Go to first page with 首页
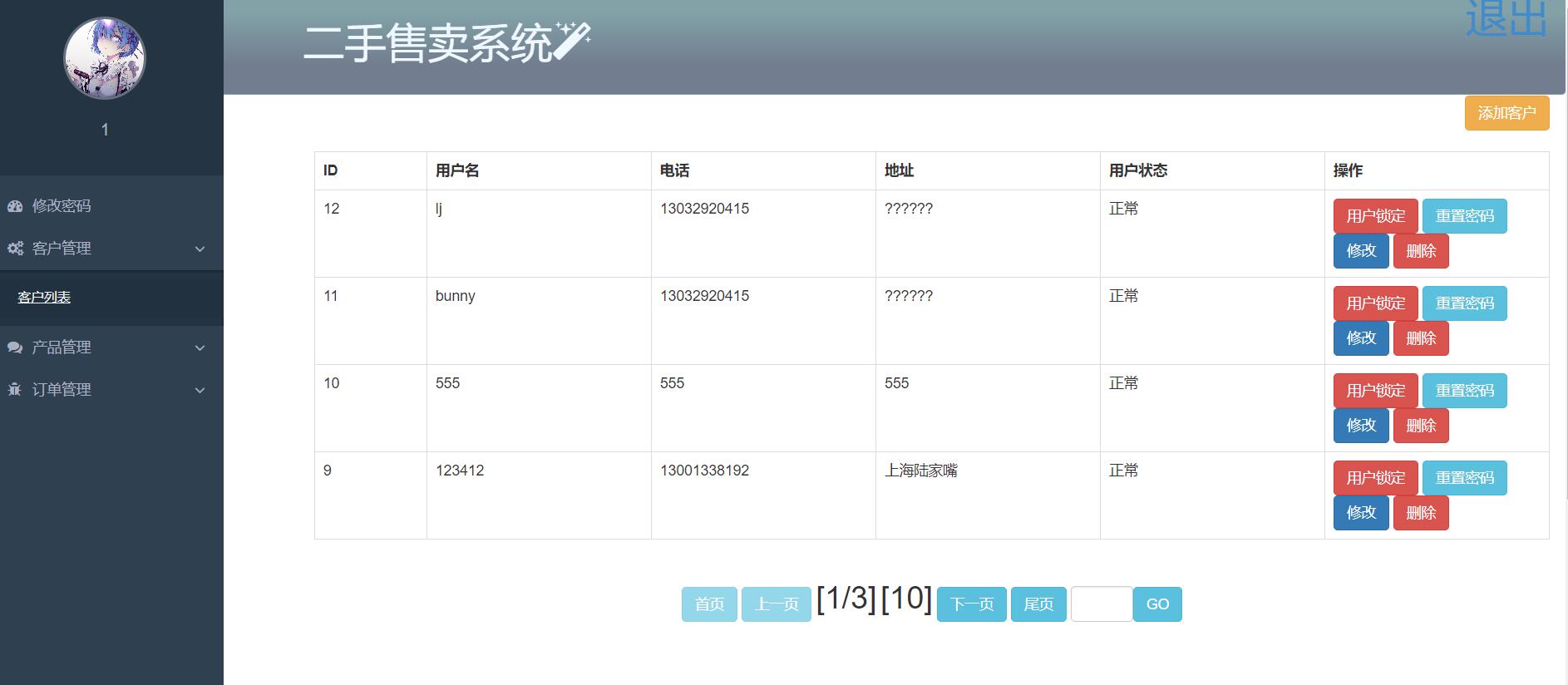 (x=709, y=604)
